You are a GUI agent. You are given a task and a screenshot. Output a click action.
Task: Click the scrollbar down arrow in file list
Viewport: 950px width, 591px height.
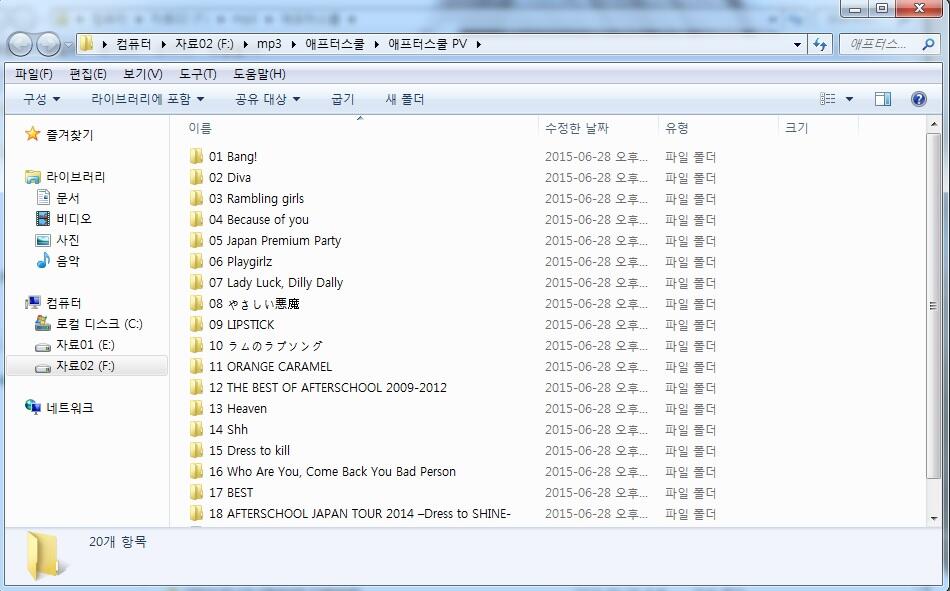[x=933, y=518]
